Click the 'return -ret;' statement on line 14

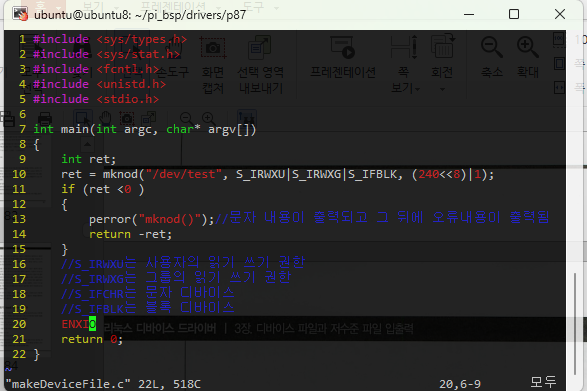coord(130,234)
